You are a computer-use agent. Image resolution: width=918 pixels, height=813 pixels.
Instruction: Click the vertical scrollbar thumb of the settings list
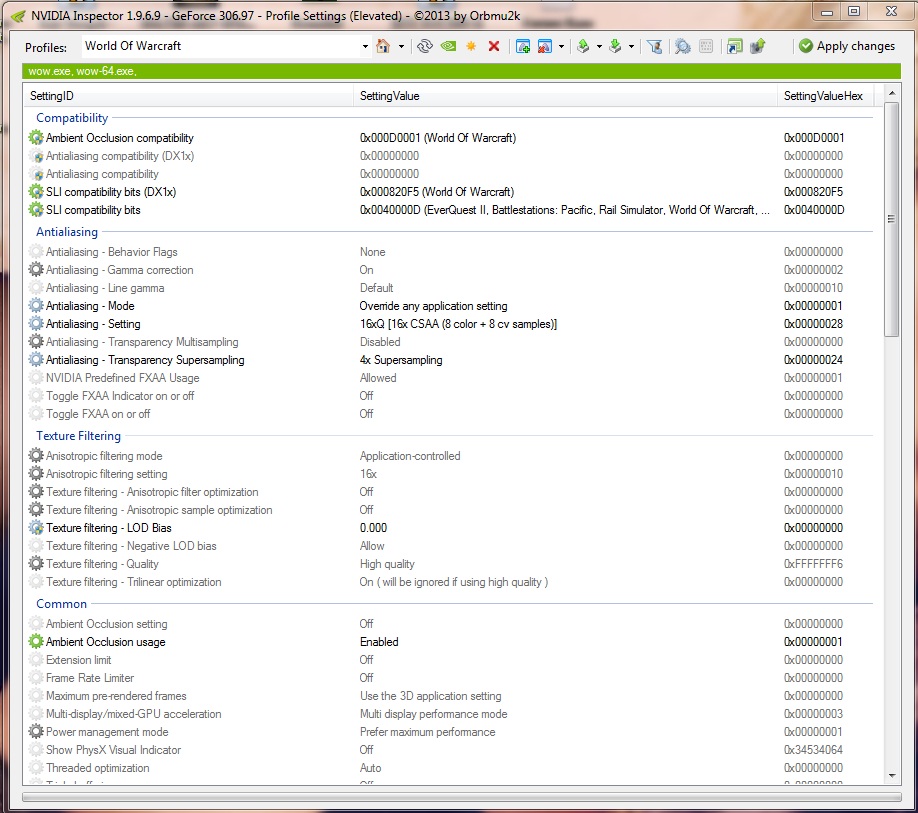tap(892, 219)
